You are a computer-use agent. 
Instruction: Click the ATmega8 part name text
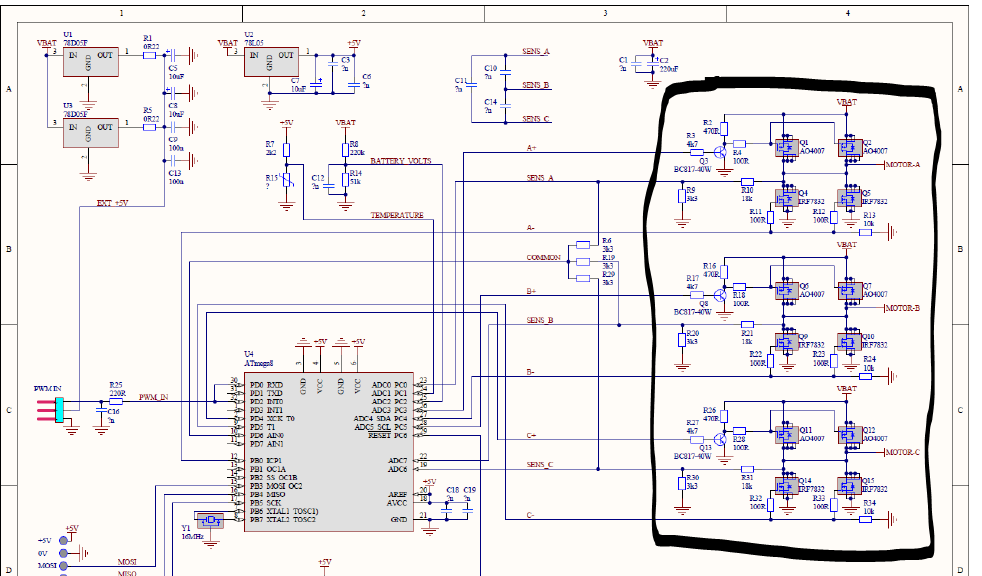(x=259, y=363)
